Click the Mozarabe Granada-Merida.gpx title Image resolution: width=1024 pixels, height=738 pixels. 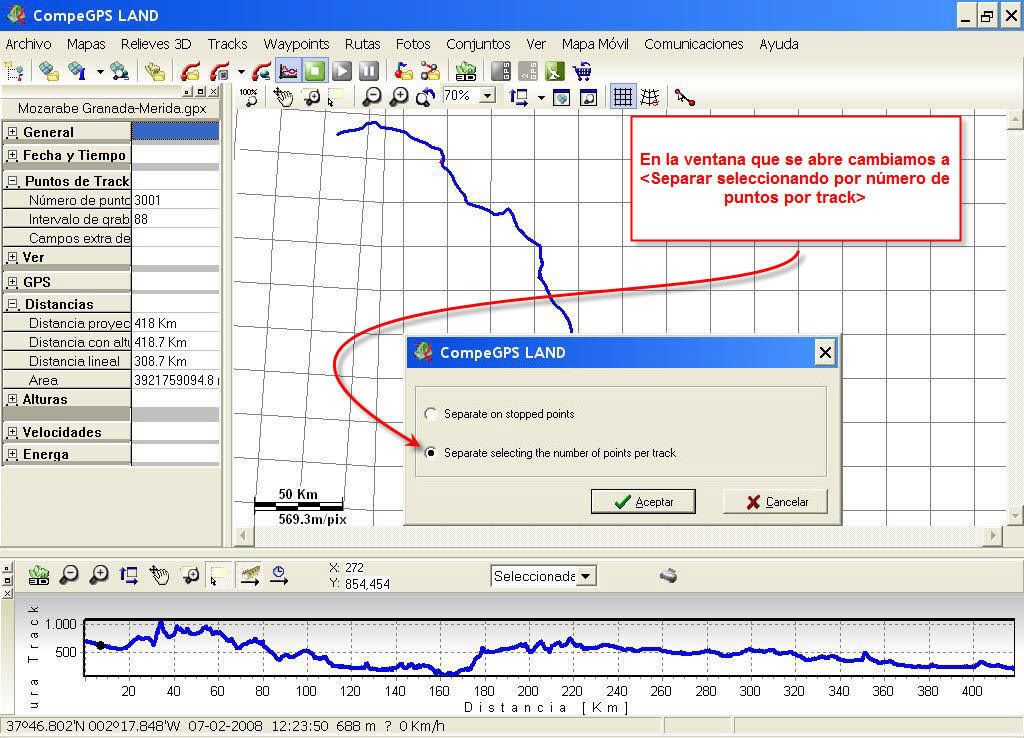point(112,108)
